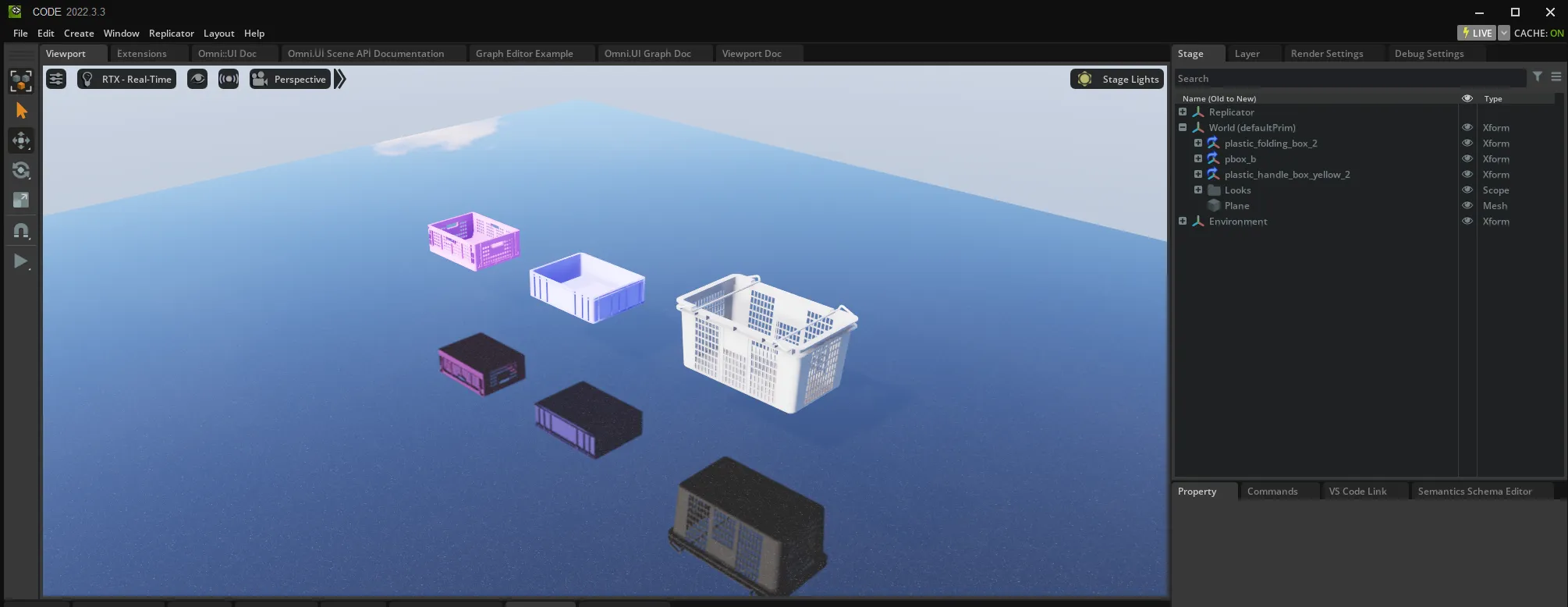1568x607 pixels.
Task: Click the Stage Lights button
Action: point(1117,79)
